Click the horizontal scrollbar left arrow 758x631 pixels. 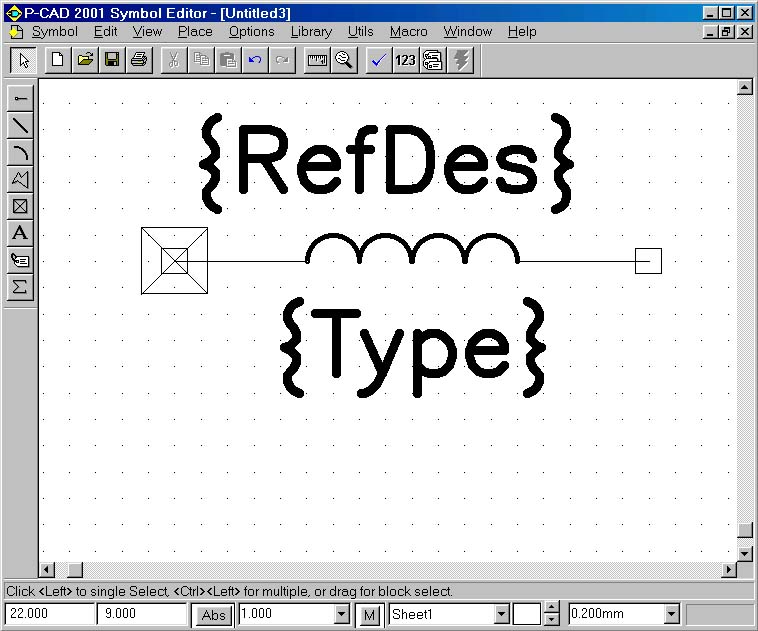[x=47, y=570]
